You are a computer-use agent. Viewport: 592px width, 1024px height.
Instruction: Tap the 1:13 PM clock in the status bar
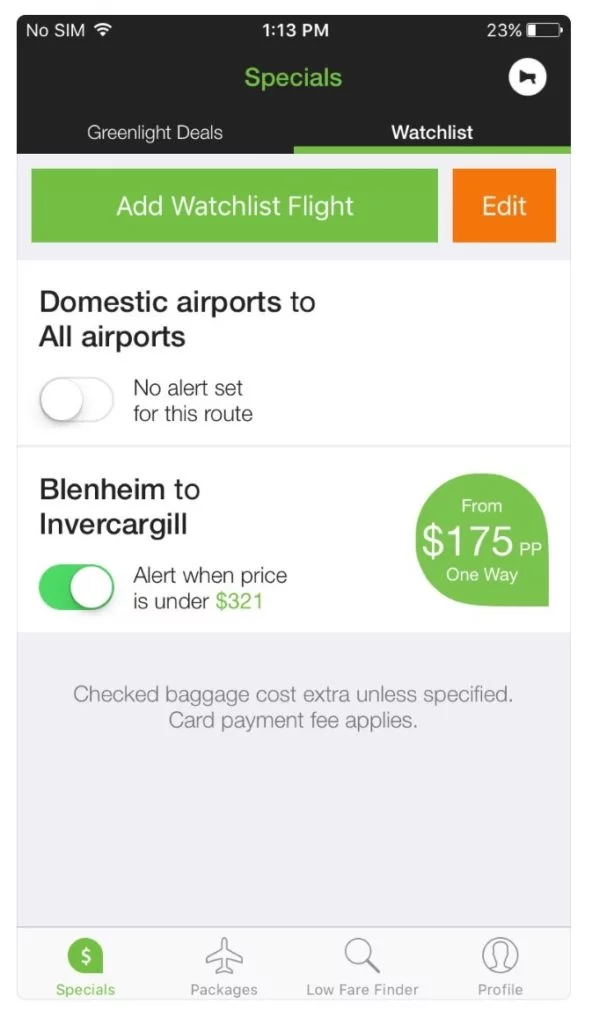click(x=295, y=30)
